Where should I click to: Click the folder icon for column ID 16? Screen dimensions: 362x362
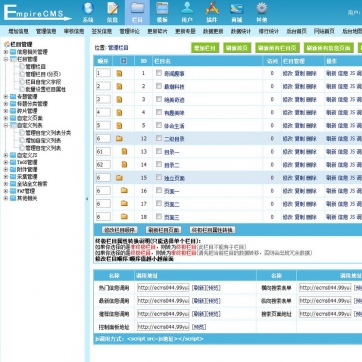coord(124,191)
